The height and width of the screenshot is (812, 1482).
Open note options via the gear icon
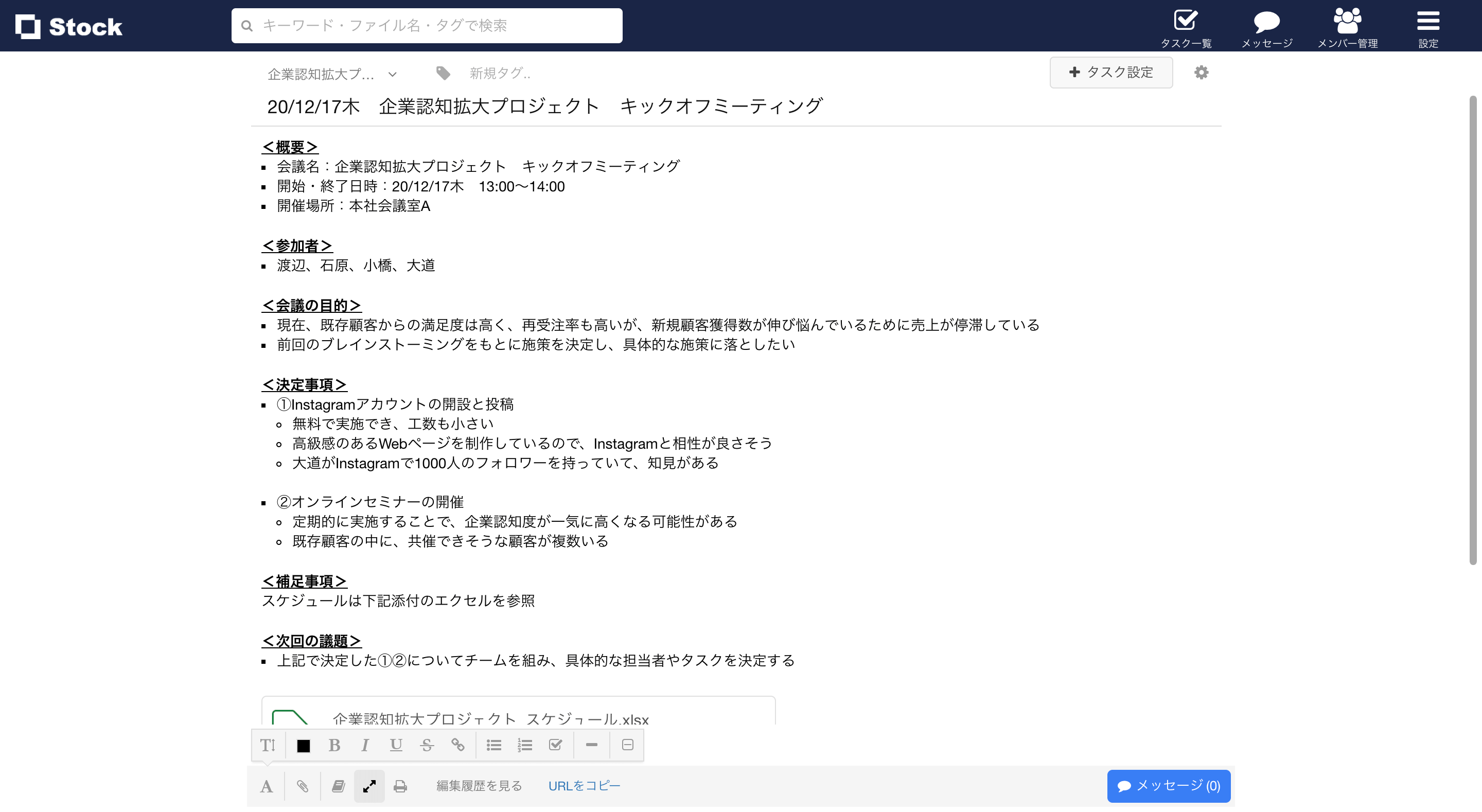coord(1201,73)
